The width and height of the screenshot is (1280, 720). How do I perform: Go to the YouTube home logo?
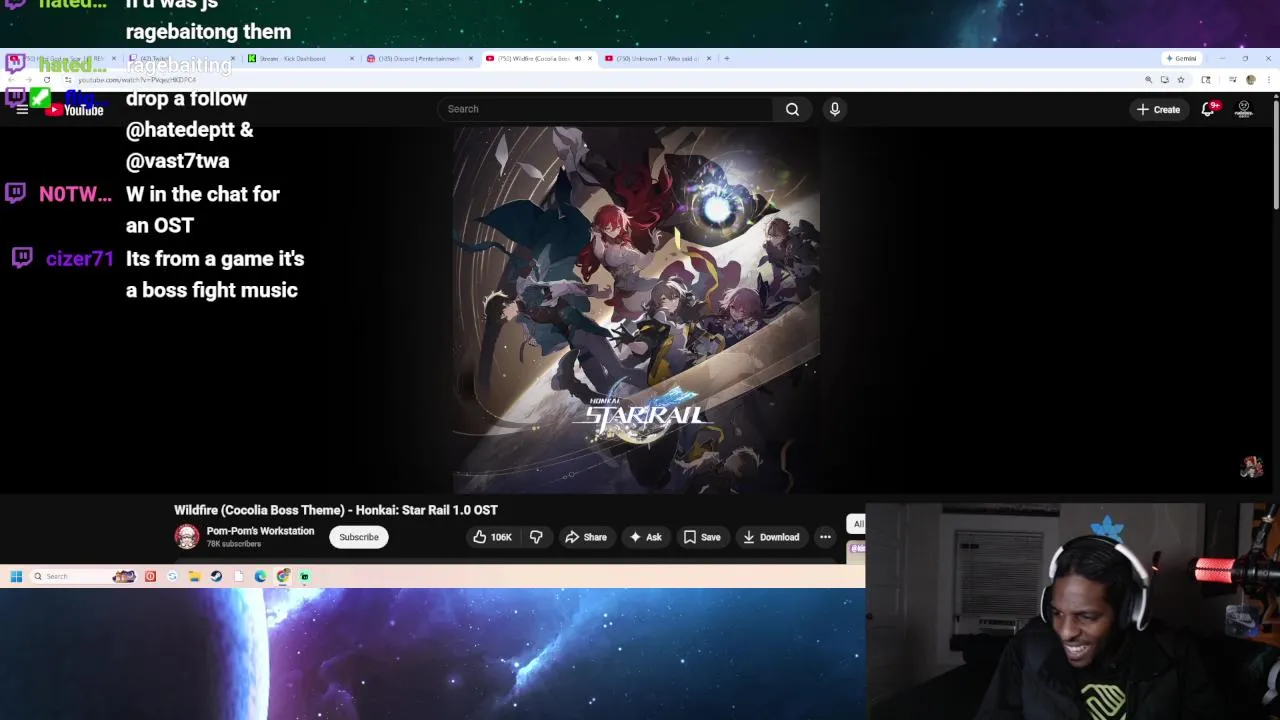point(75,109)
